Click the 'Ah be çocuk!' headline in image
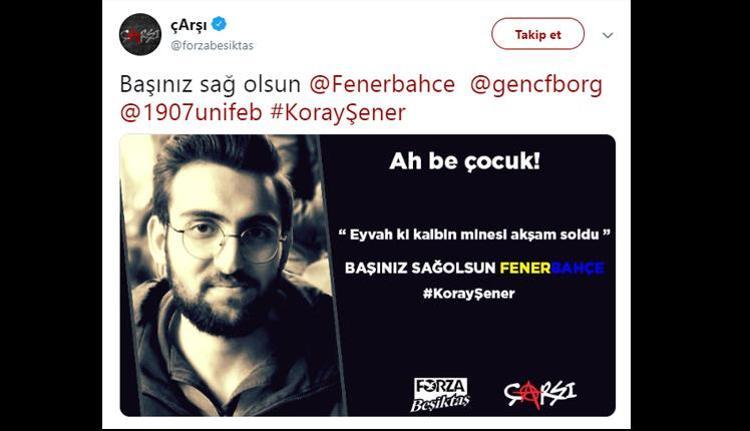 (464, 161)
